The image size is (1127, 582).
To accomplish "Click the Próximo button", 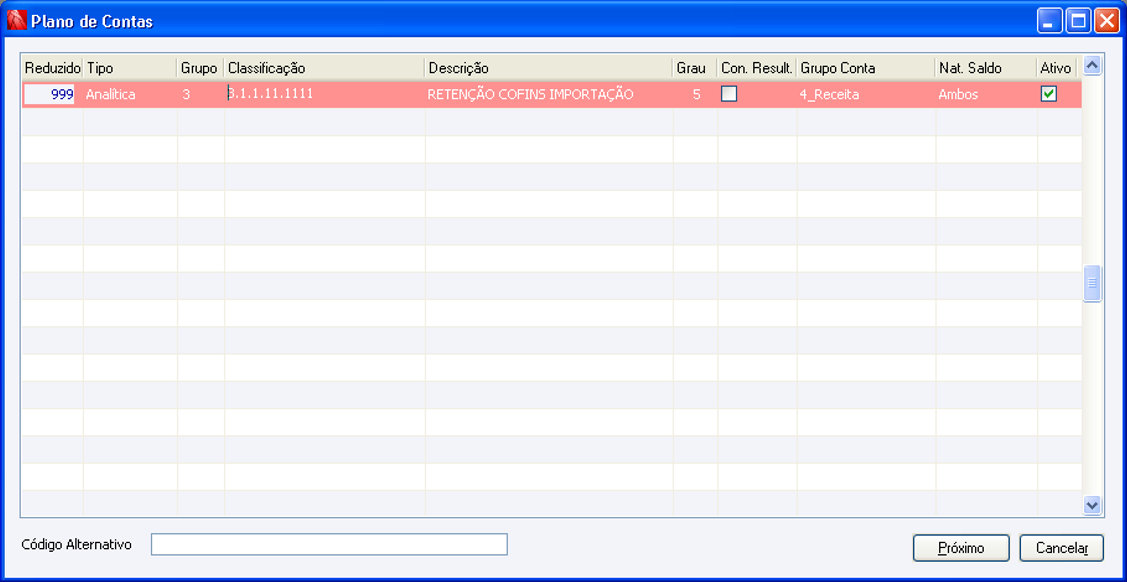I will pyautogui.click(x=961, y=548).
